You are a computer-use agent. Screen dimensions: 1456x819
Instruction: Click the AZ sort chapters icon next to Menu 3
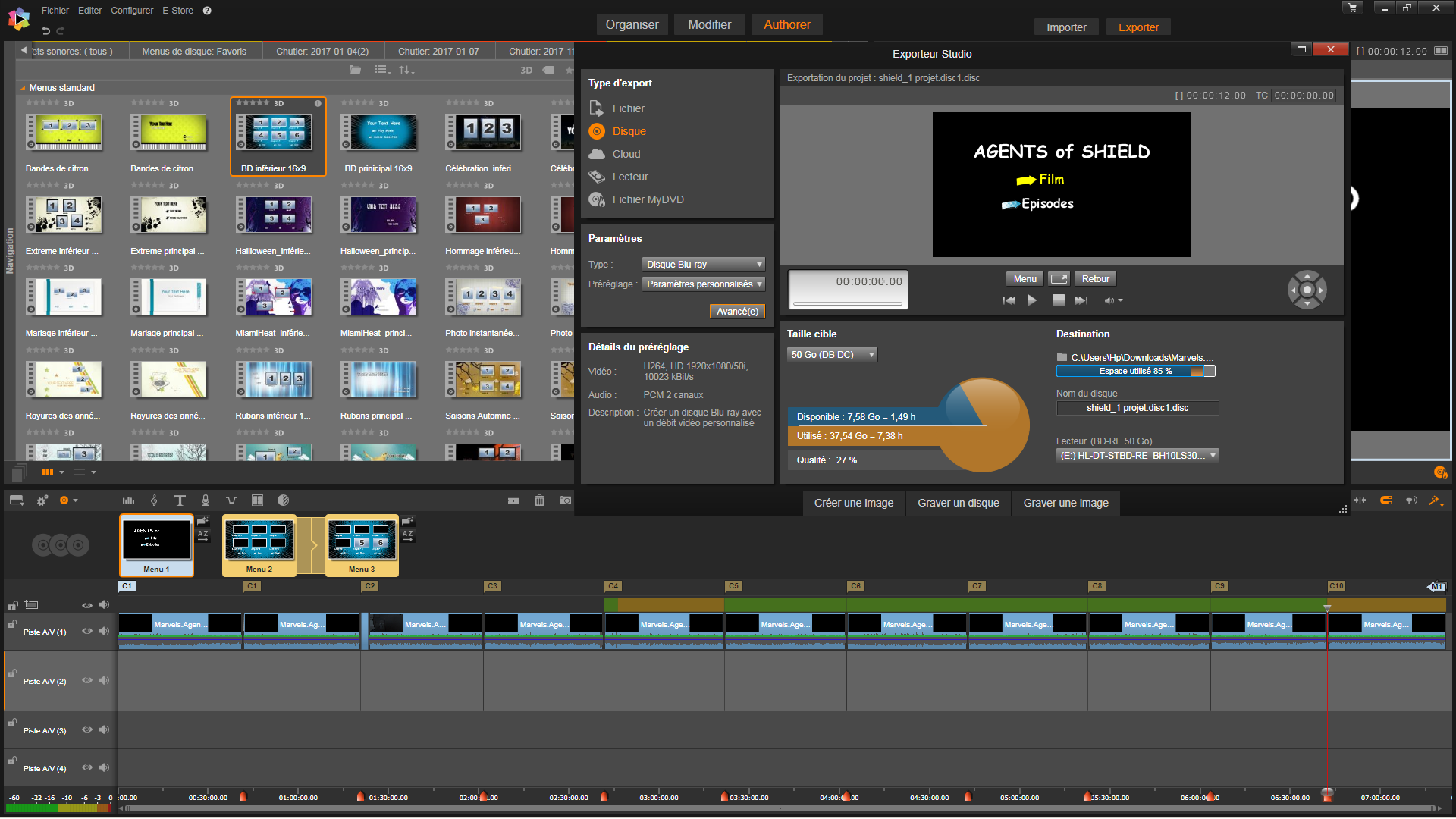click(x=408, y=535)
